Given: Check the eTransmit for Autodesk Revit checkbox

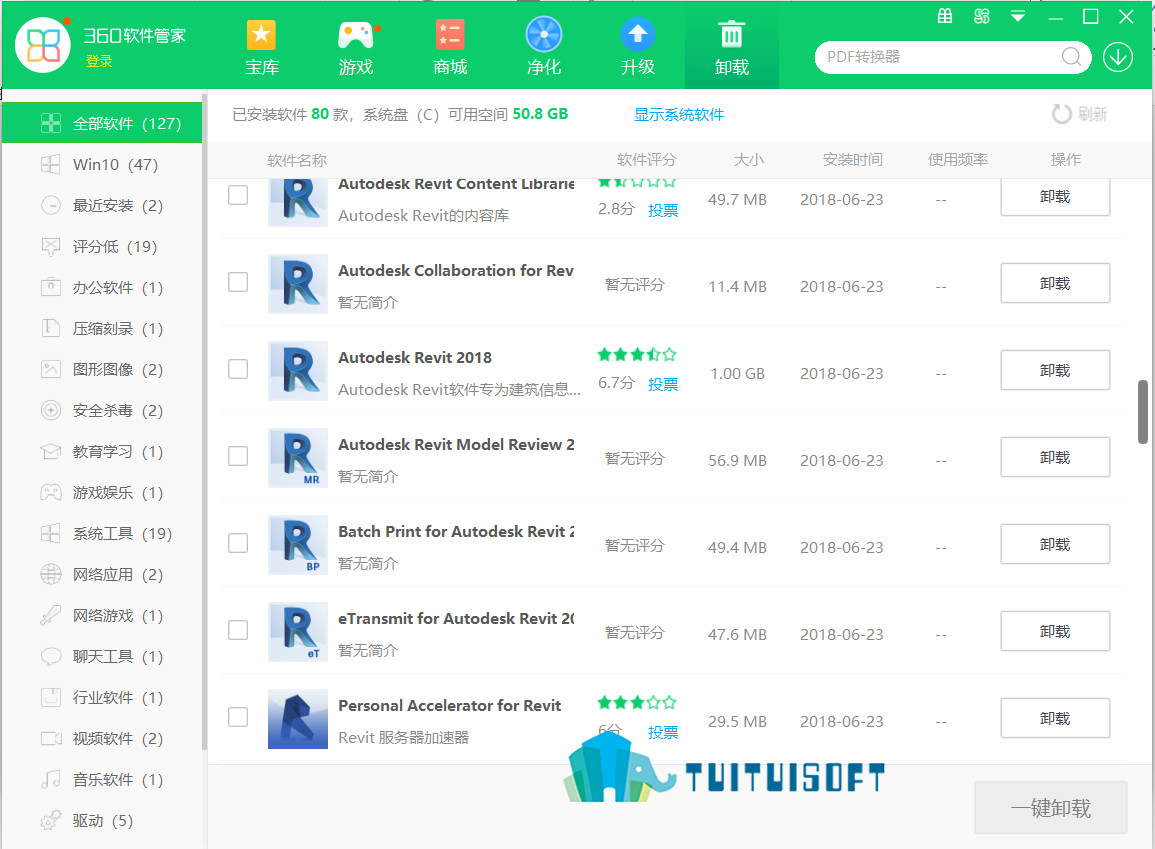Looking at the screenshot, I should [238, 630].
